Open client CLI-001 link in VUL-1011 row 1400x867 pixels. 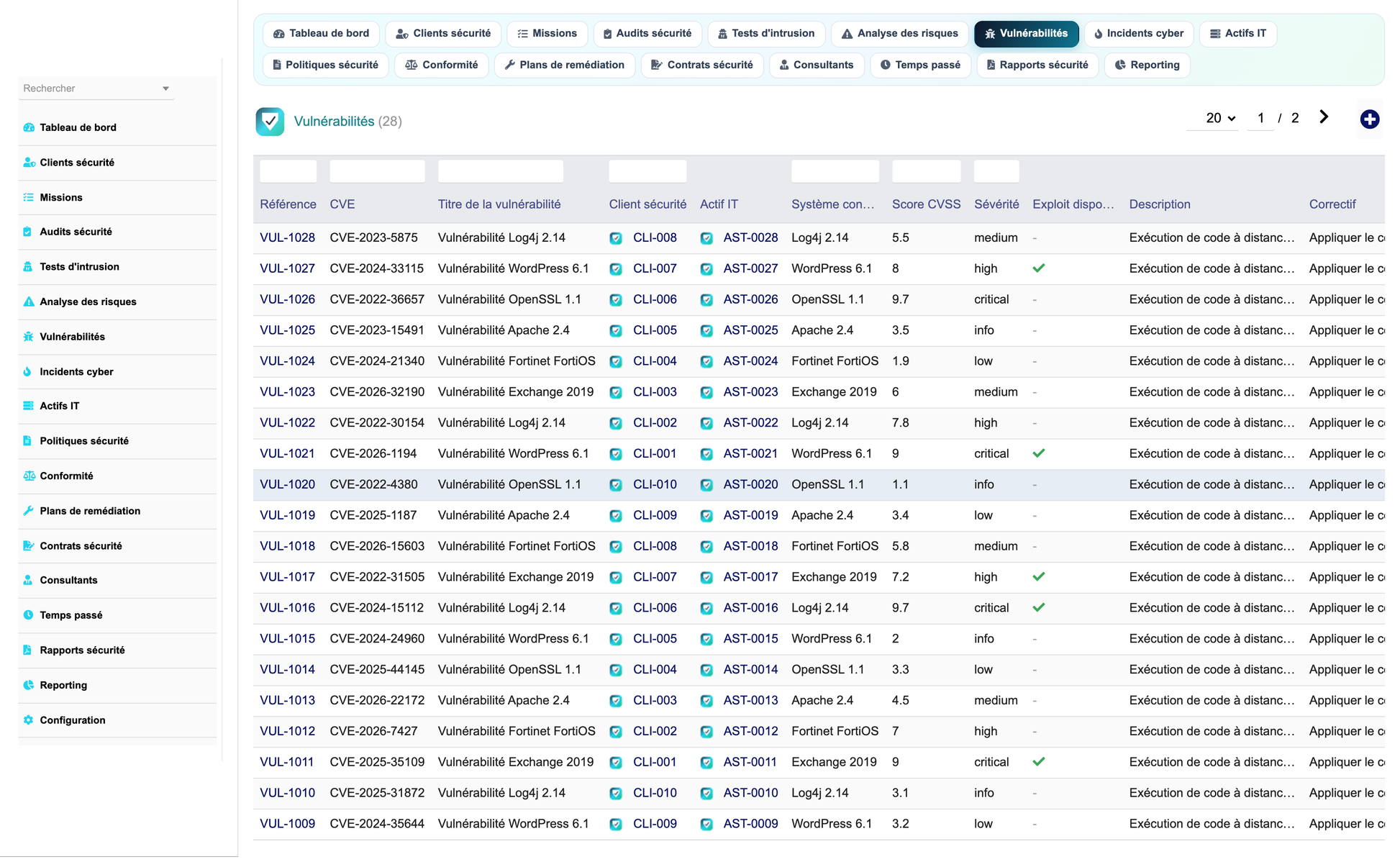pos(655,762)
